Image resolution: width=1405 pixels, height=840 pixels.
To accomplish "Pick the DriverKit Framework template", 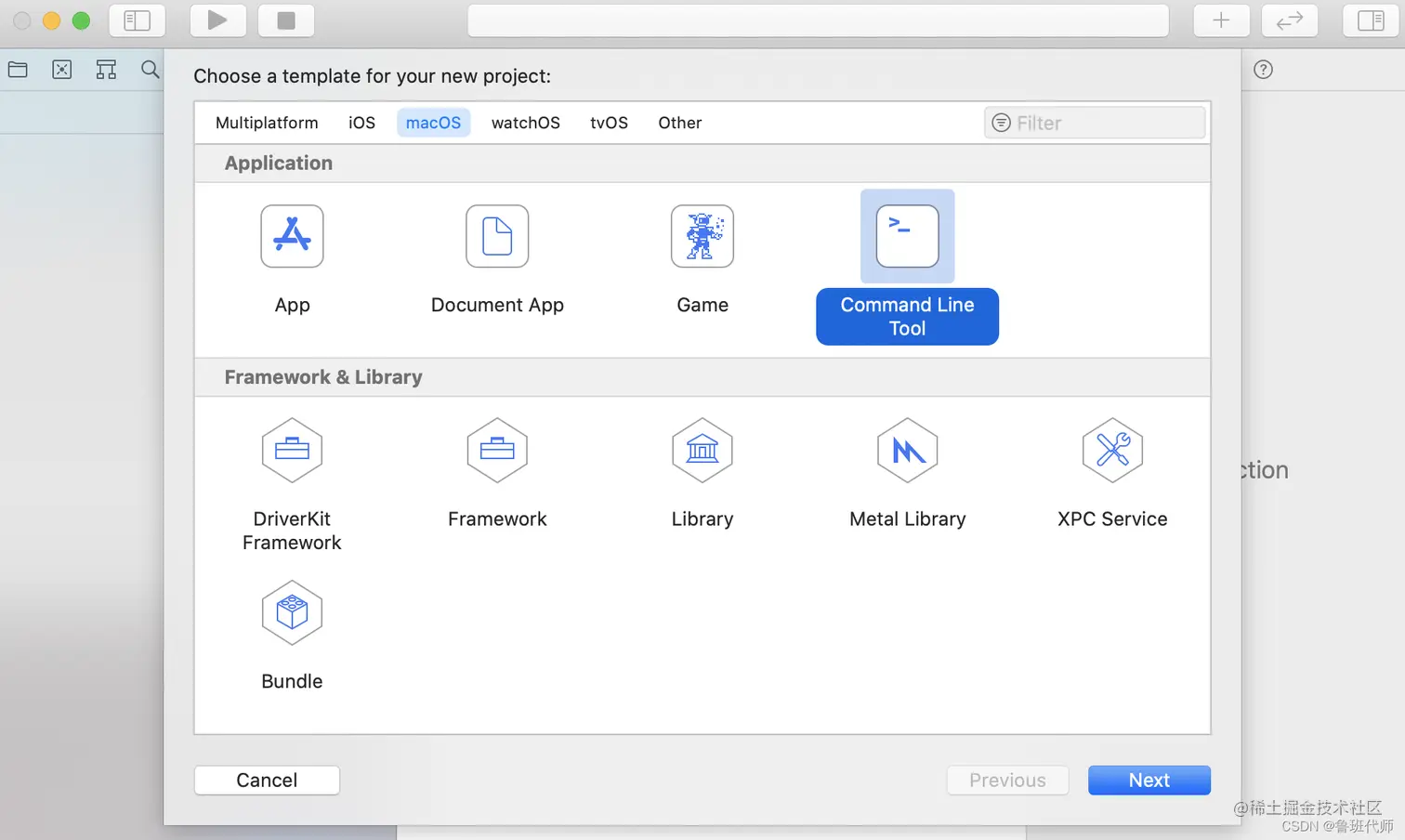I will [292, 451].
